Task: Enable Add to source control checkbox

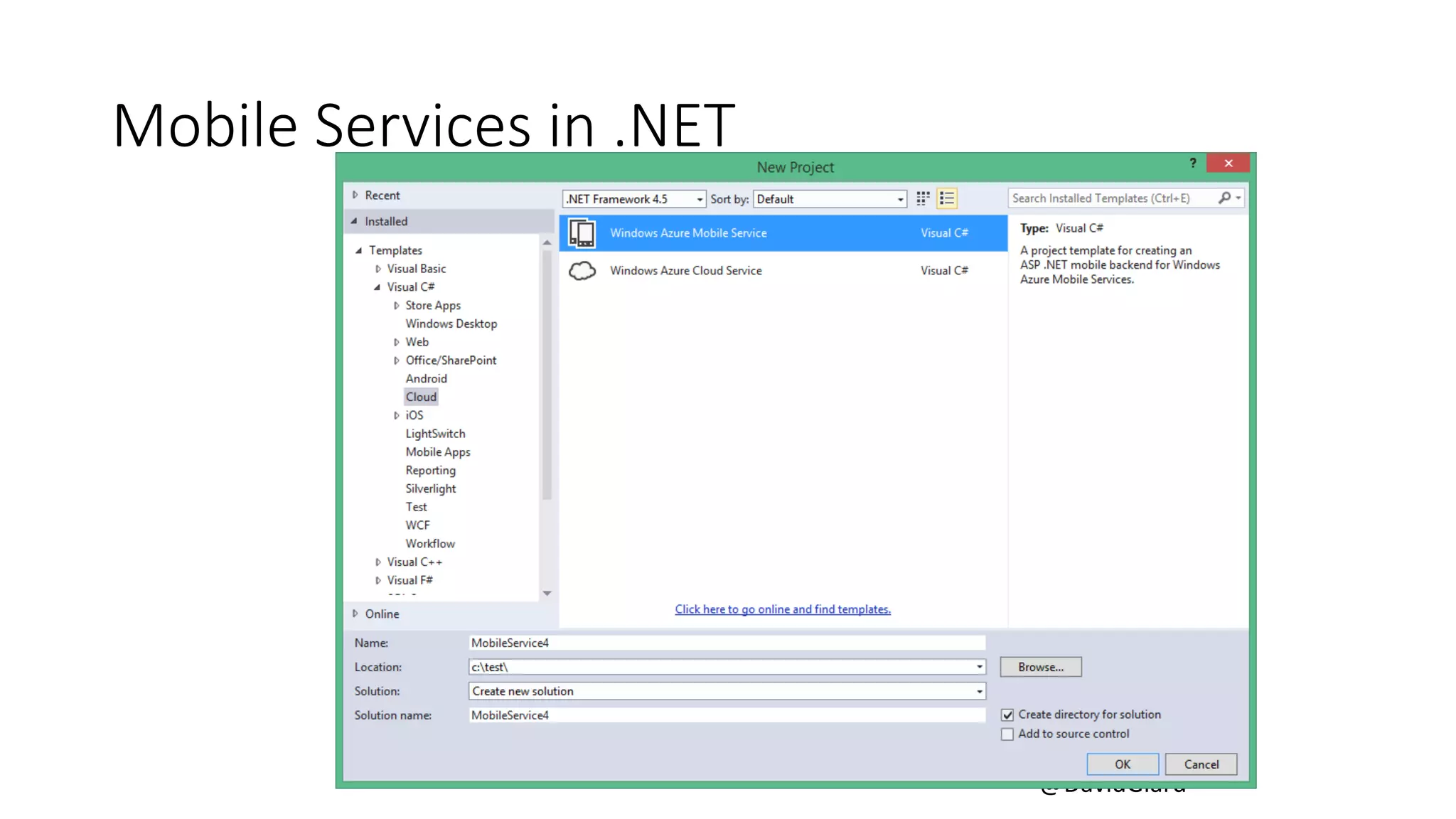Action: tap(1007, 734)
